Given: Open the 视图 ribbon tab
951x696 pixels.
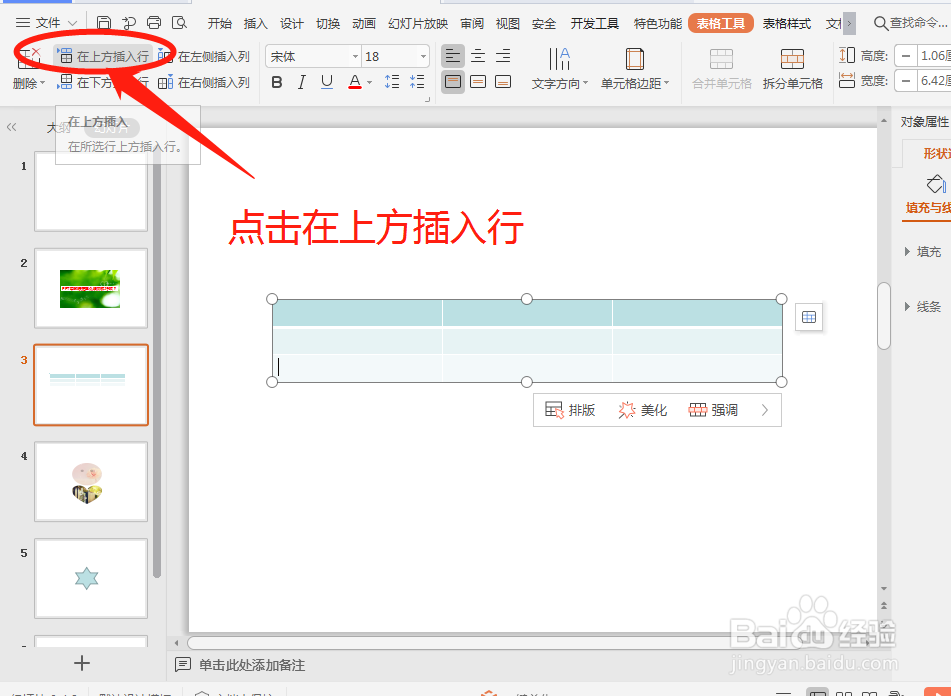Looking at the screenshot, I should (508, 24).
